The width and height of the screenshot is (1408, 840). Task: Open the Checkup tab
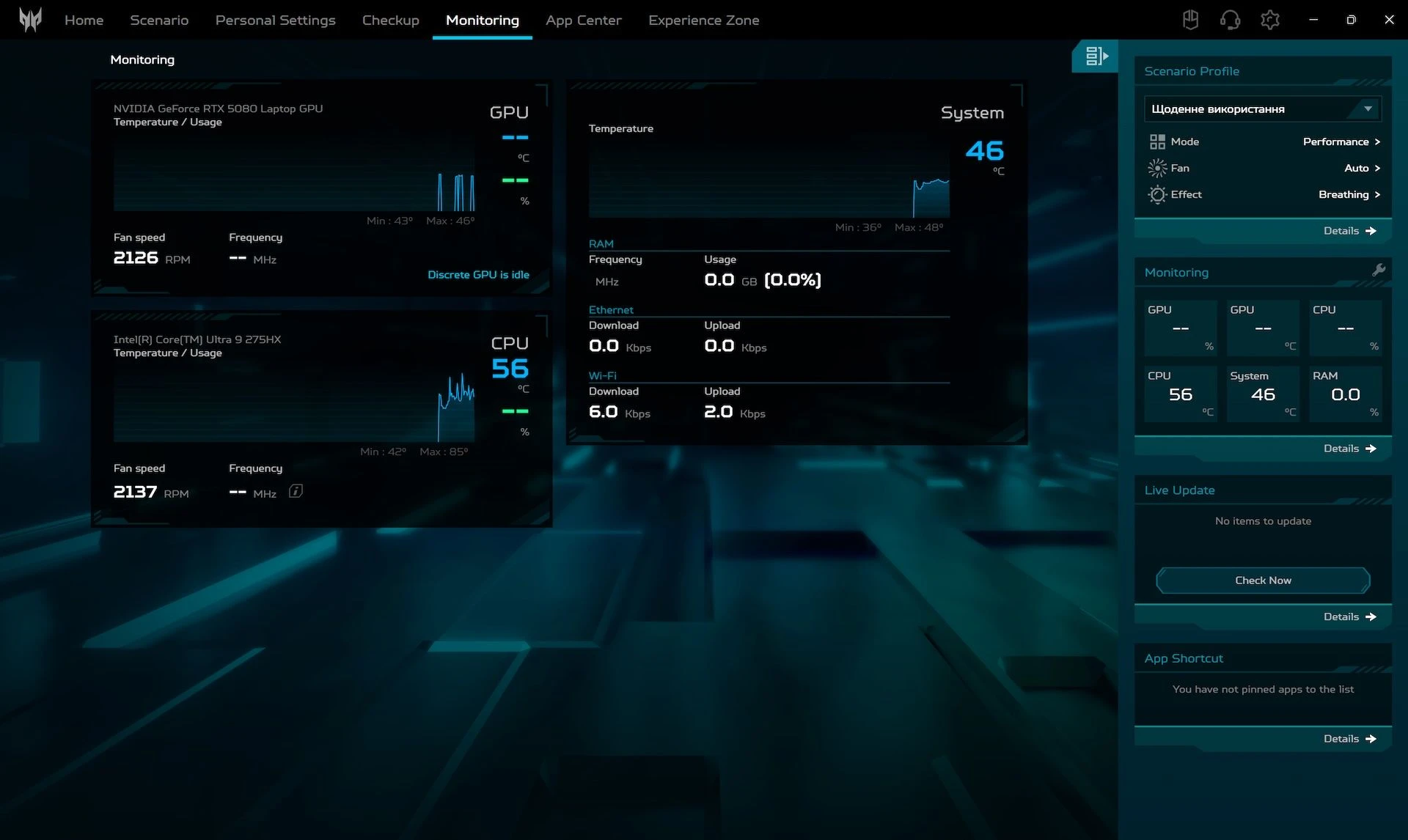tap(391, 20)
